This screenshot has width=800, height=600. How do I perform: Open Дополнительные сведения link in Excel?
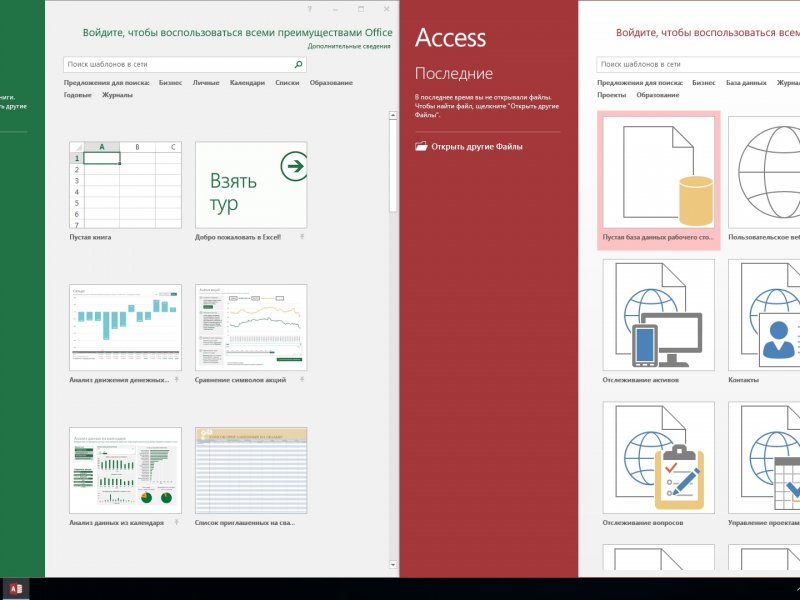tap(349, 46)
